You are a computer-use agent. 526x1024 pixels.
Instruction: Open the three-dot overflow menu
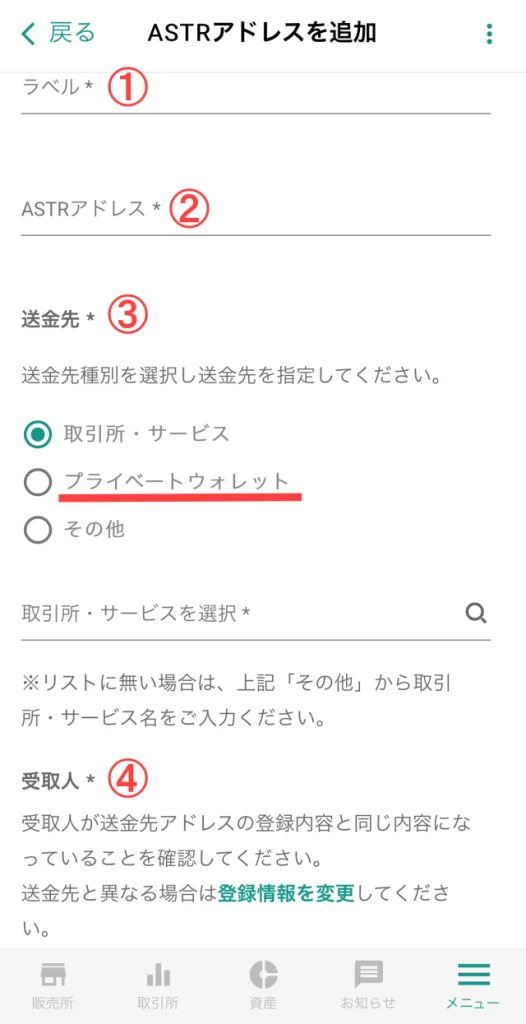click(x=489, y=34)
